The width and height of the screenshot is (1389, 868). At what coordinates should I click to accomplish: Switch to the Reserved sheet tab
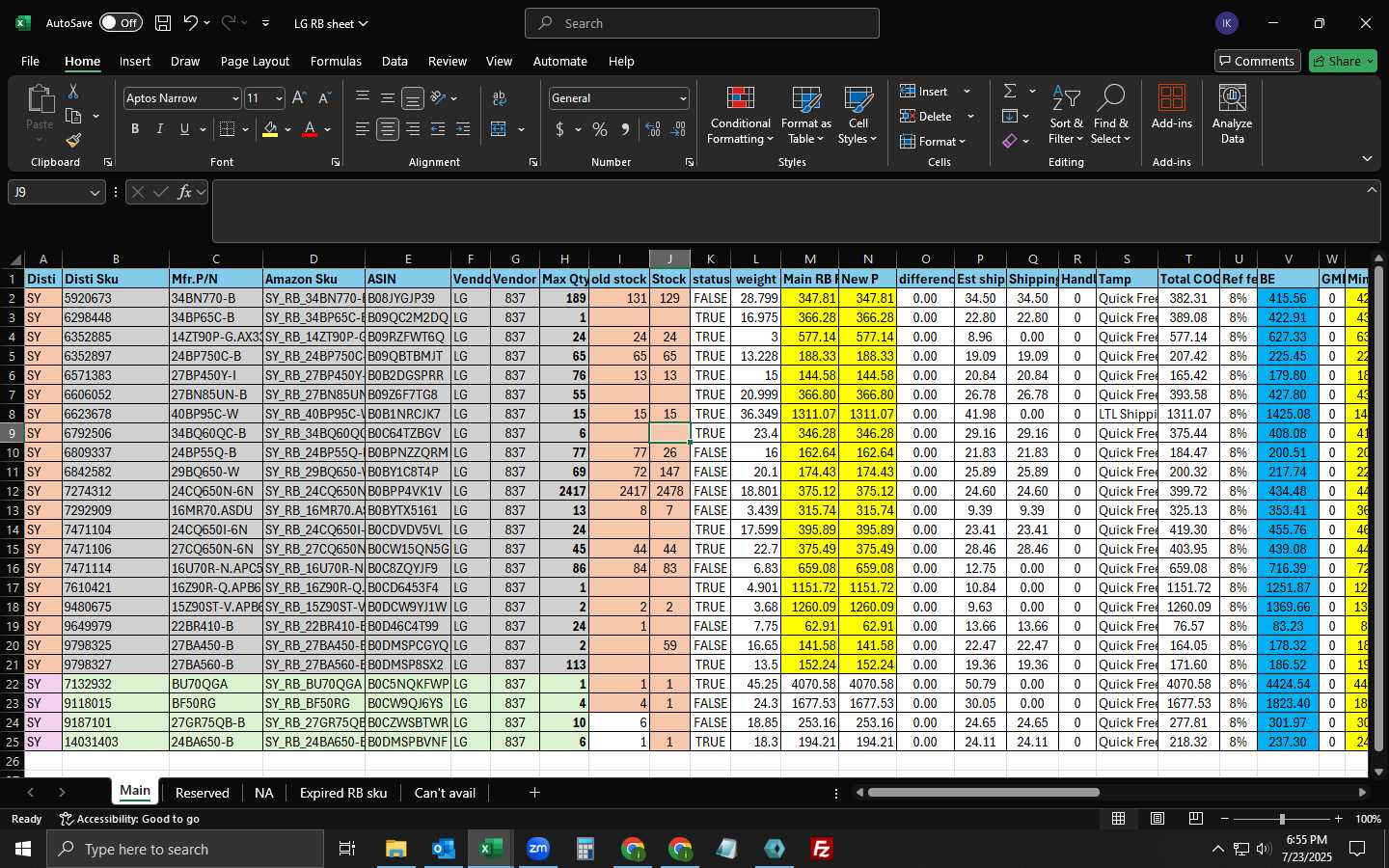pos(203,793)
